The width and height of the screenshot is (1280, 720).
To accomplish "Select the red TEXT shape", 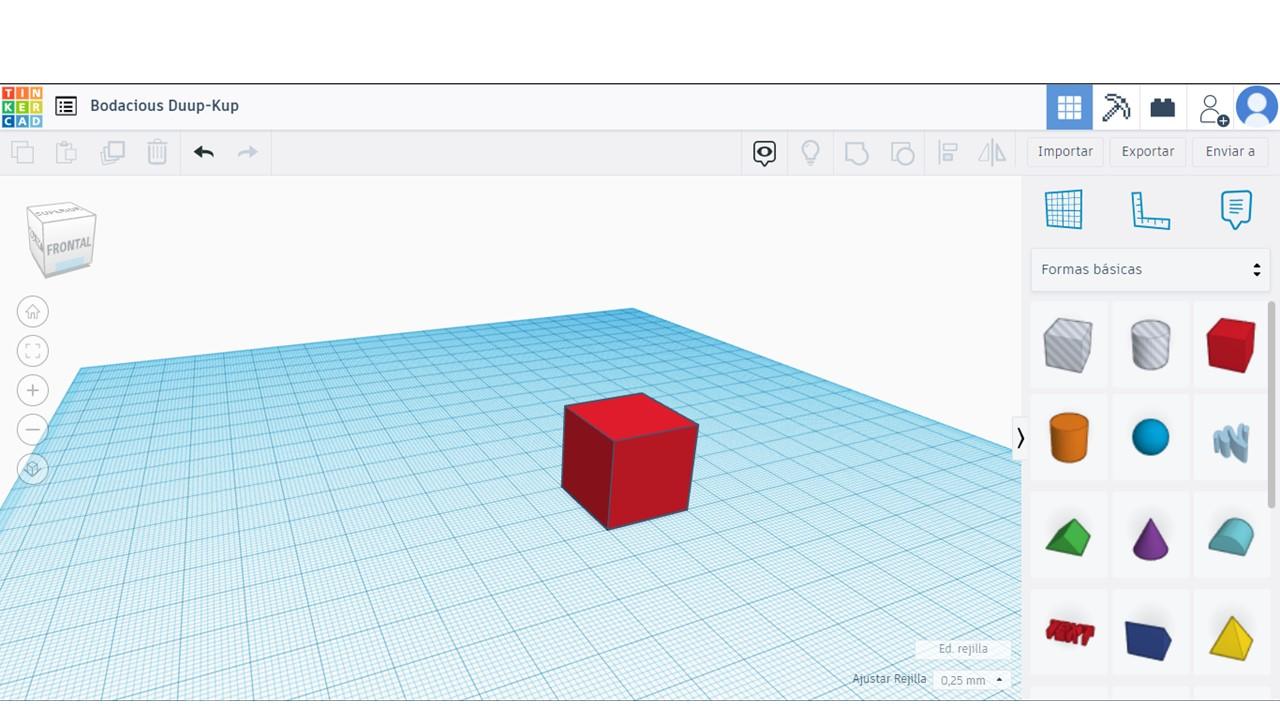I will 1068,633.
